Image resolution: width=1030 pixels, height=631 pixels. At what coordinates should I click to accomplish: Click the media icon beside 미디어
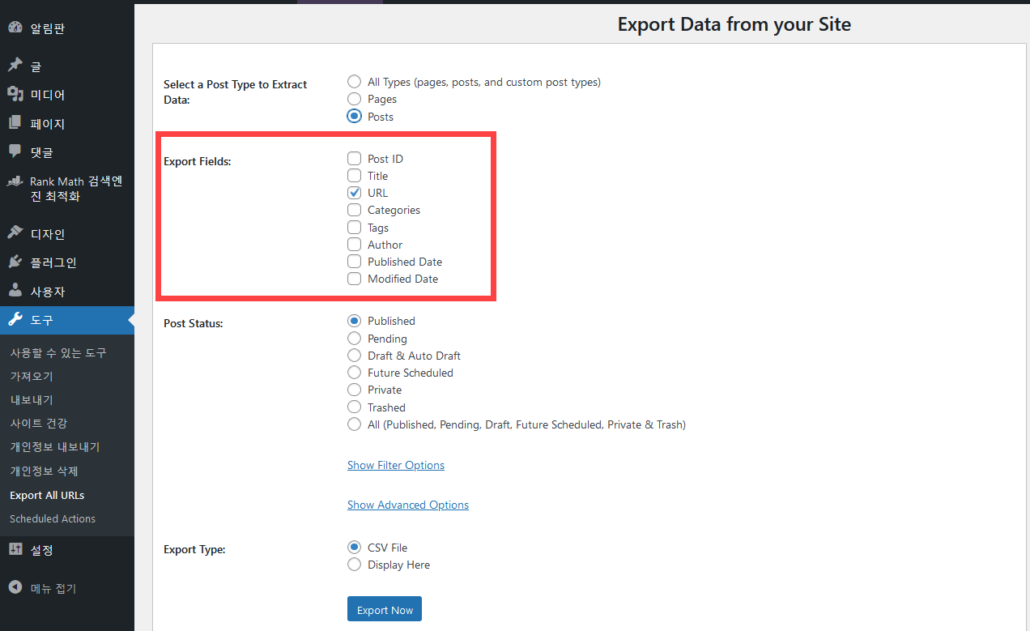(x=15, y=94)
